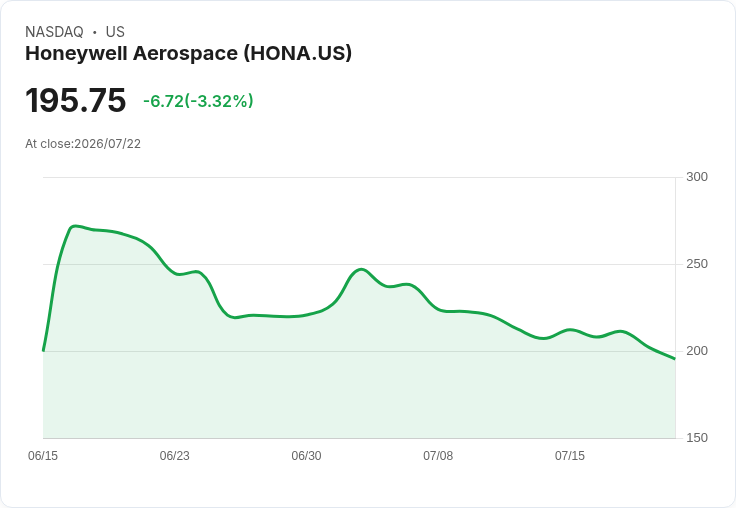The image size is (736, 508).
Task: Click the 06/30 date axis label
Action: 307,455
